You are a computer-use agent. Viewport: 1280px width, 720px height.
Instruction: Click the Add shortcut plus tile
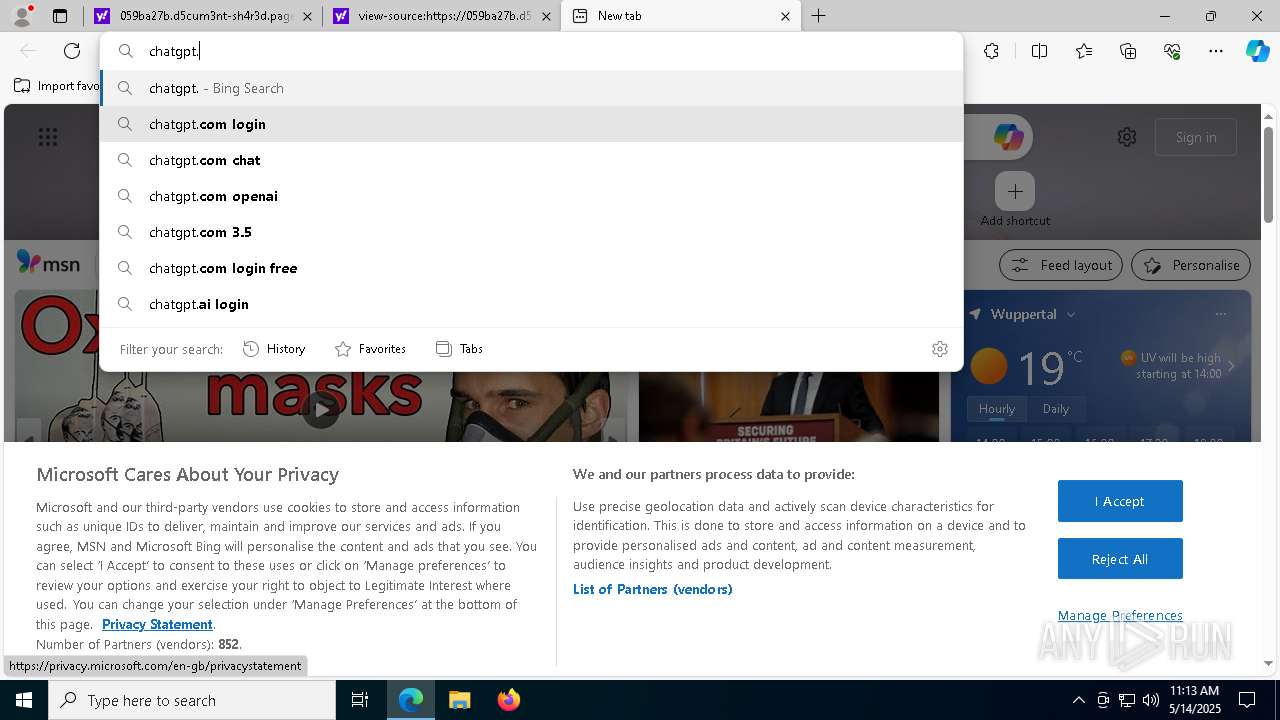click(x=1015, y=191)
